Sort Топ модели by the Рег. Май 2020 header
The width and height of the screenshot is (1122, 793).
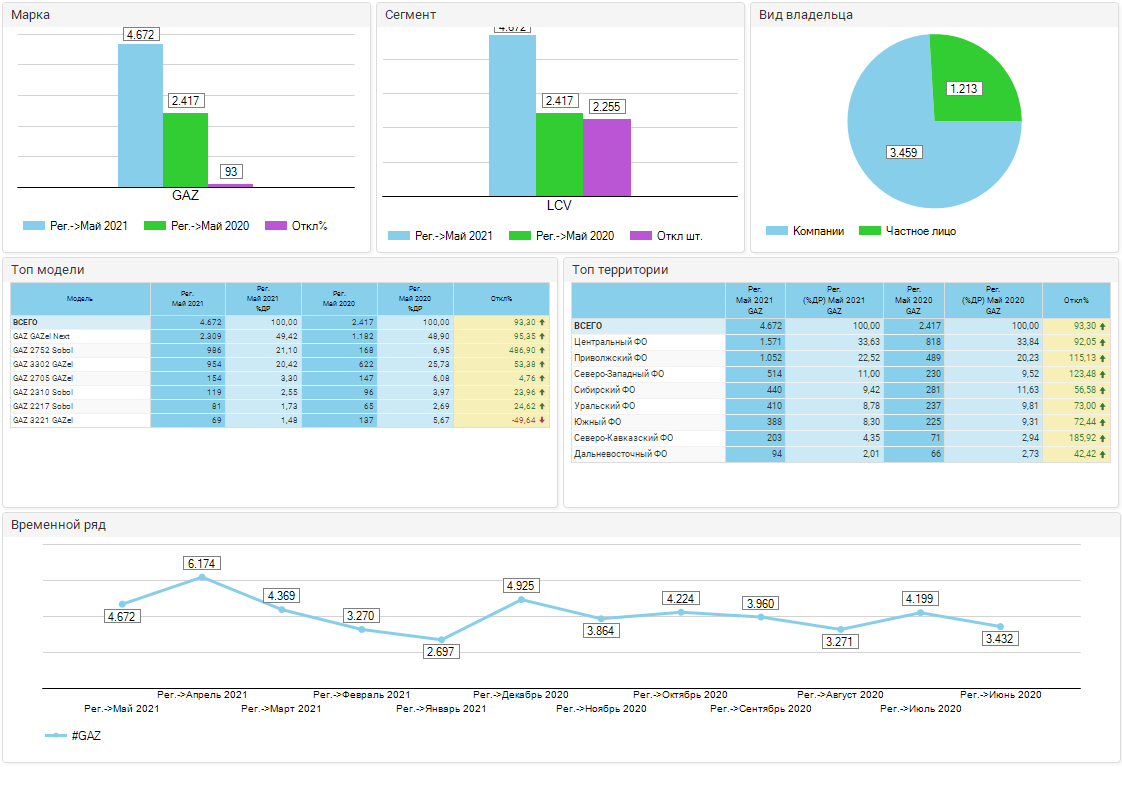click(x=339, y=298)
